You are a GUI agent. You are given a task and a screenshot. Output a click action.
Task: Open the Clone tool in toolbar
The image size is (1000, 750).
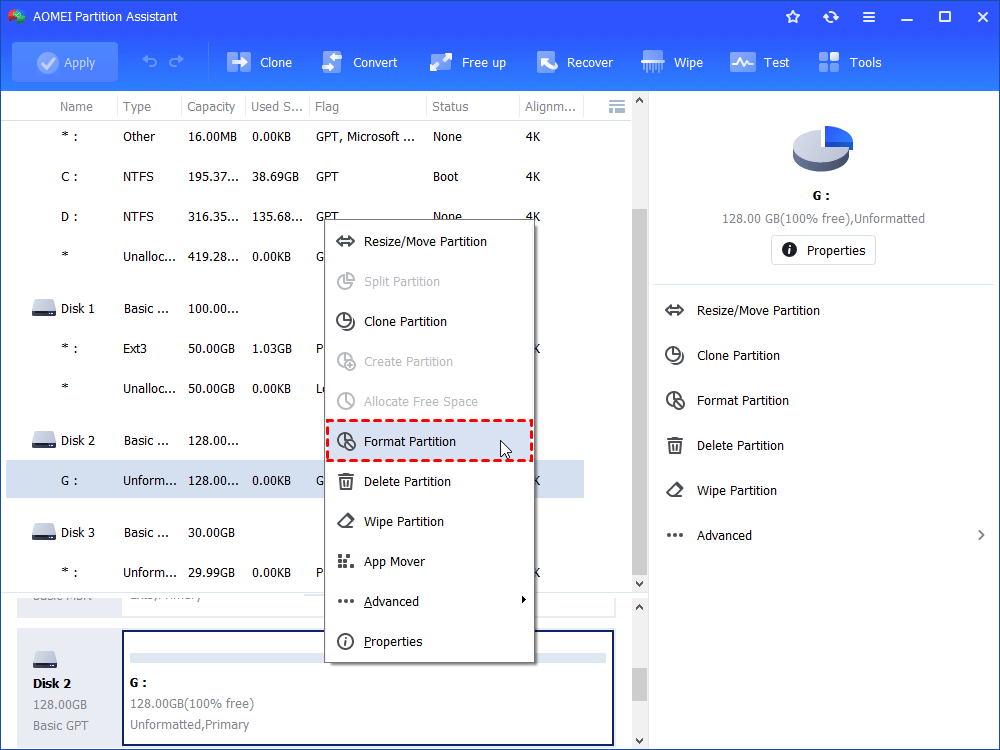pyautogui.click(x=260, y=62)
